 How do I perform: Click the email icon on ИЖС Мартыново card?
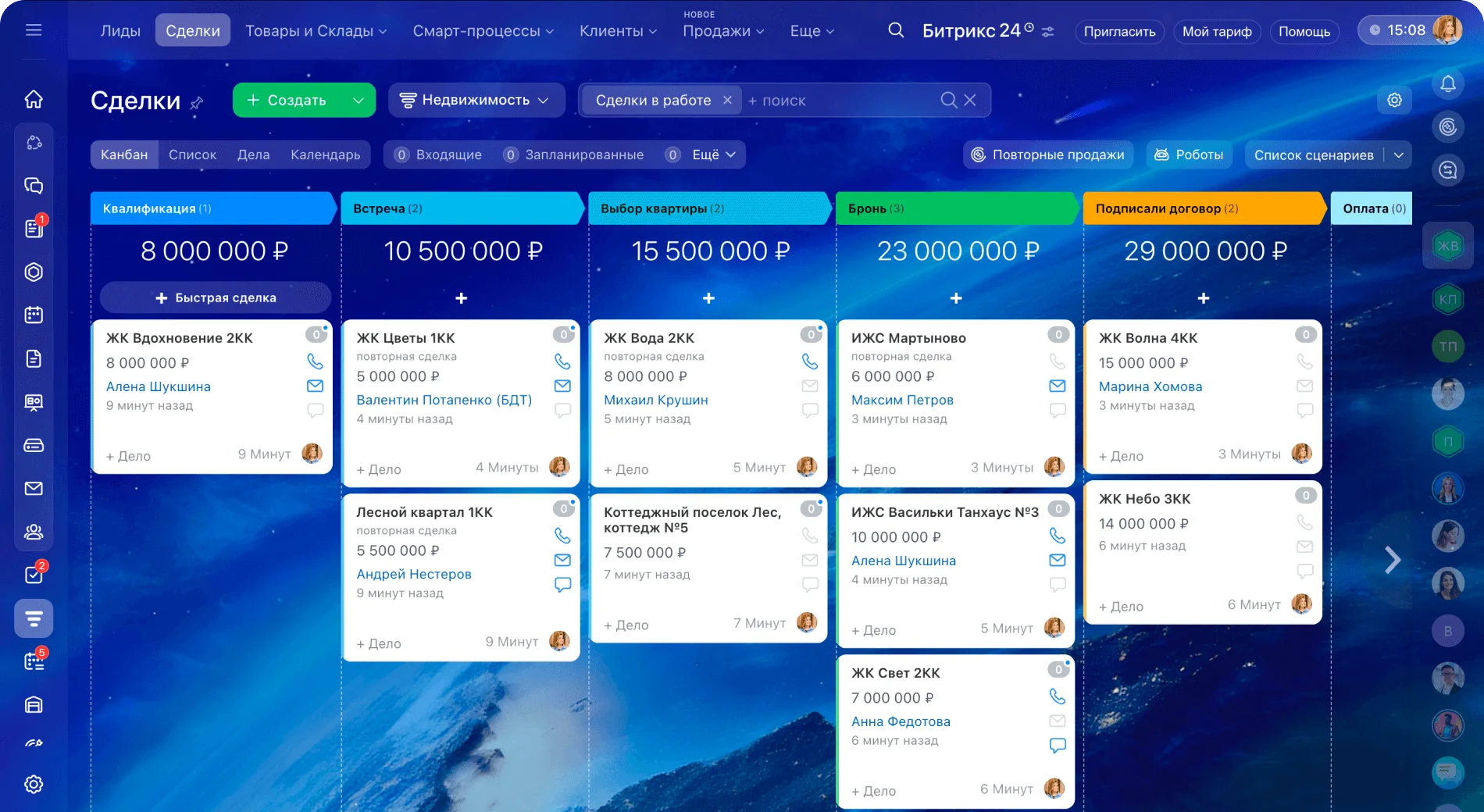point(1057,386)
